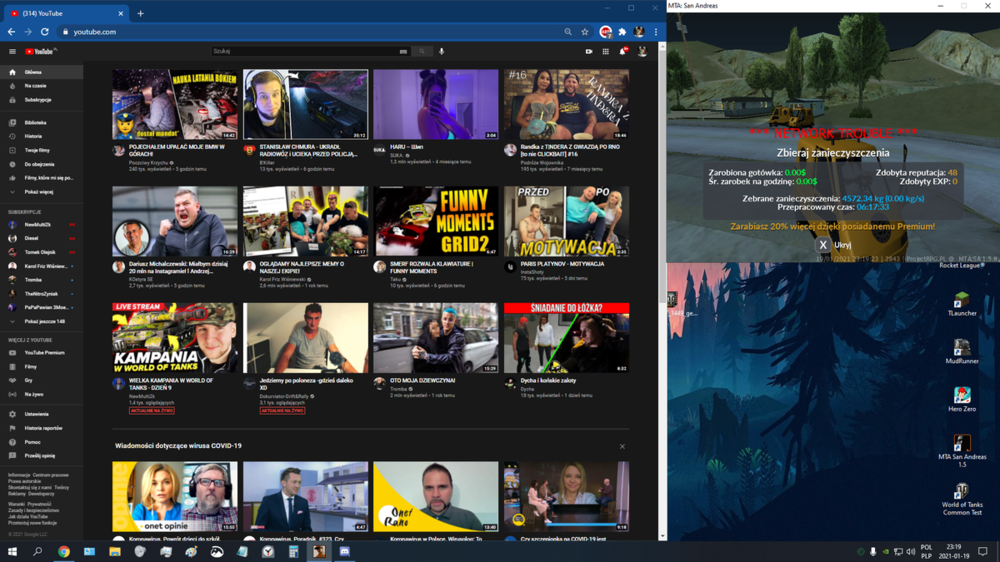The width and height of the screenshot is (1000, 562).
Task: Open World of Tanks Common Test shortcut
Action: point(962,499)
